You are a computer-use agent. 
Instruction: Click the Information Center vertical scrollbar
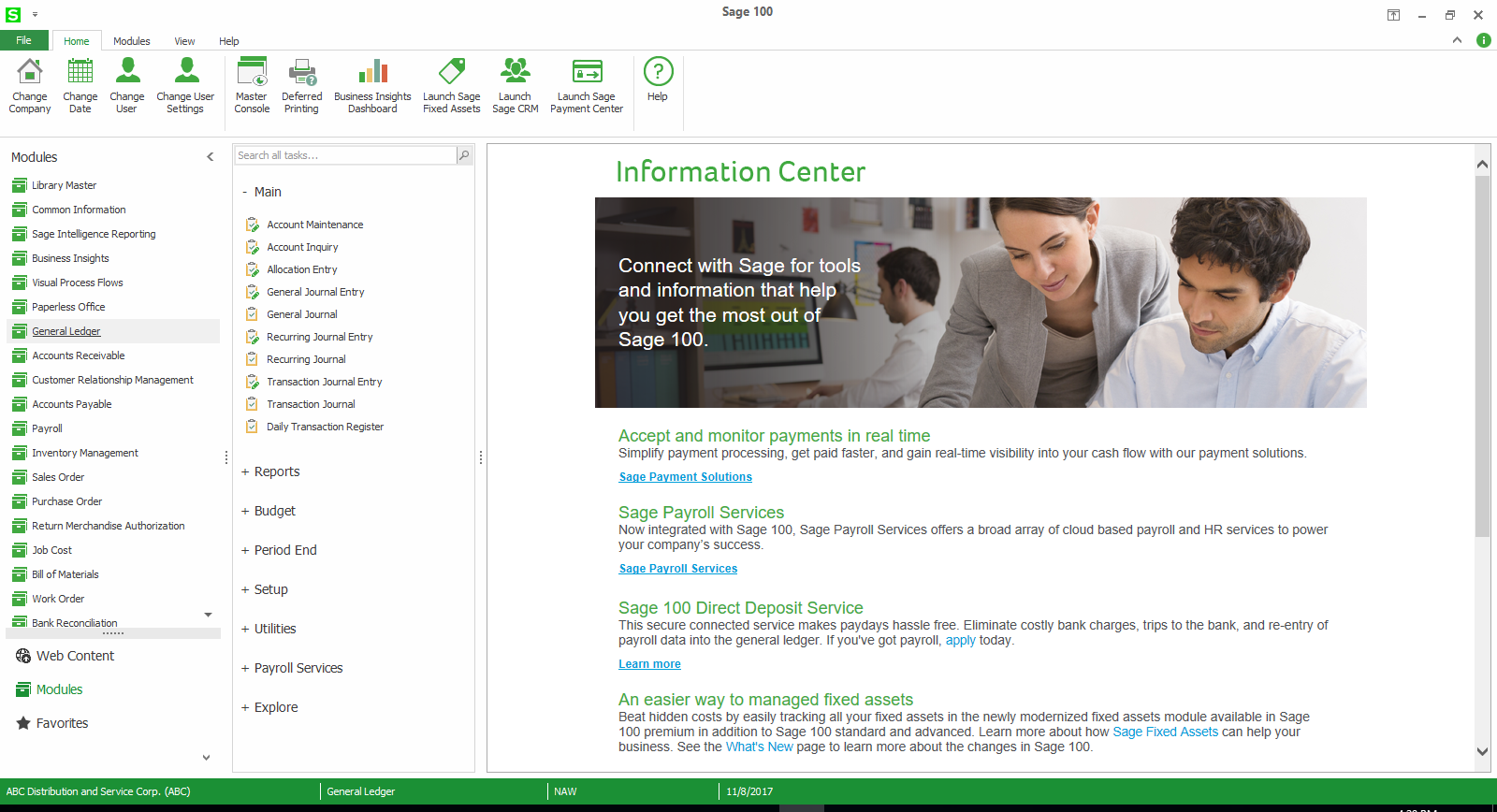click(1482, 355)
